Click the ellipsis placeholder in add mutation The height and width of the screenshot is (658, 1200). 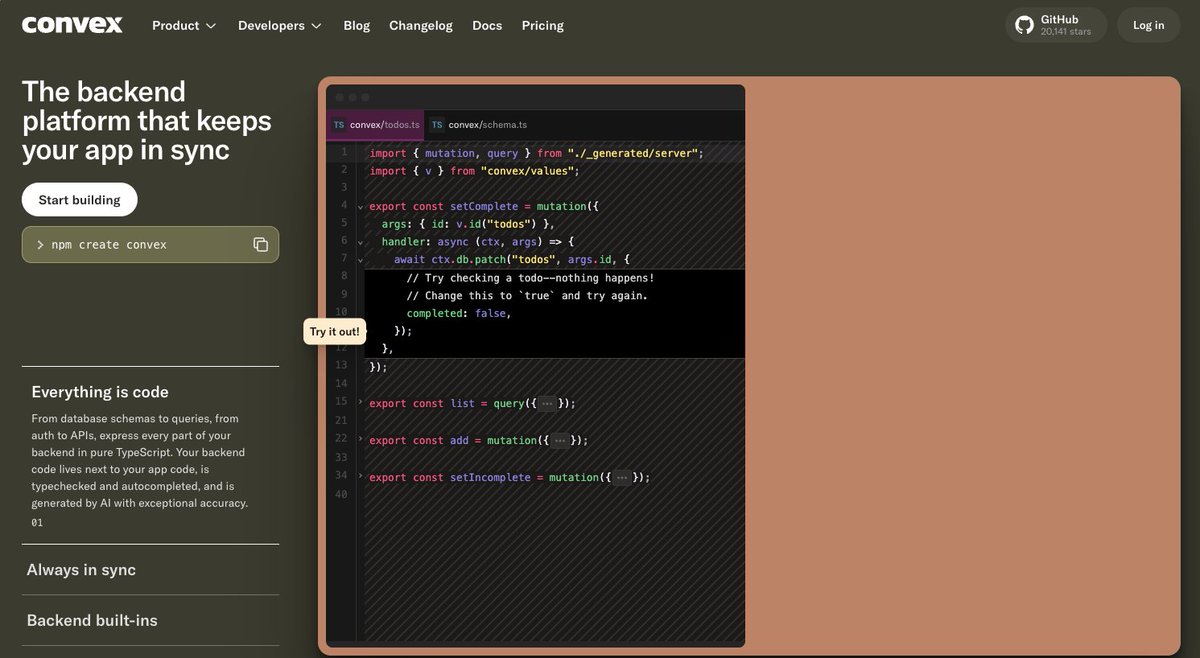[x=560, y=440]
